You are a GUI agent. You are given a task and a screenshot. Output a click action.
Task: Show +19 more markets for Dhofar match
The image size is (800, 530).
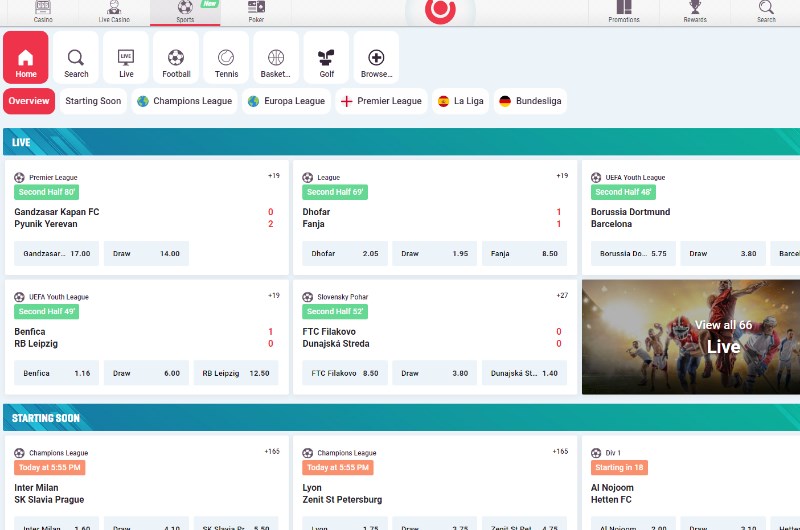pos(562,175)
